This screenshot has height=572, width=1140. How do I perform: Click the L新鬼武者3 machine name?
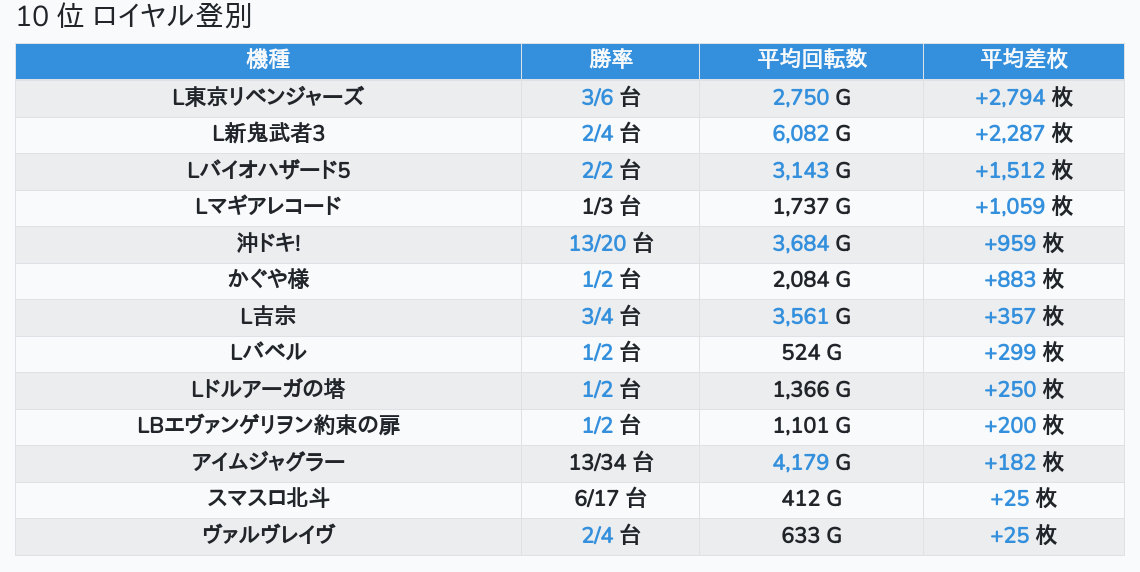tap(268, 134)
